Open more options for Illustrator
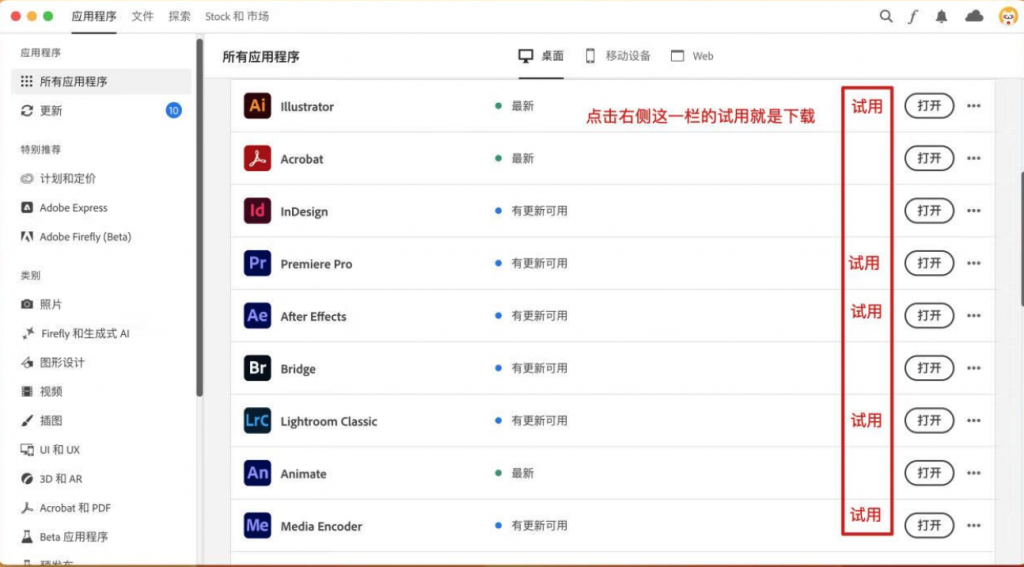This screenshot has width=1024, height=567. point(974,106)
